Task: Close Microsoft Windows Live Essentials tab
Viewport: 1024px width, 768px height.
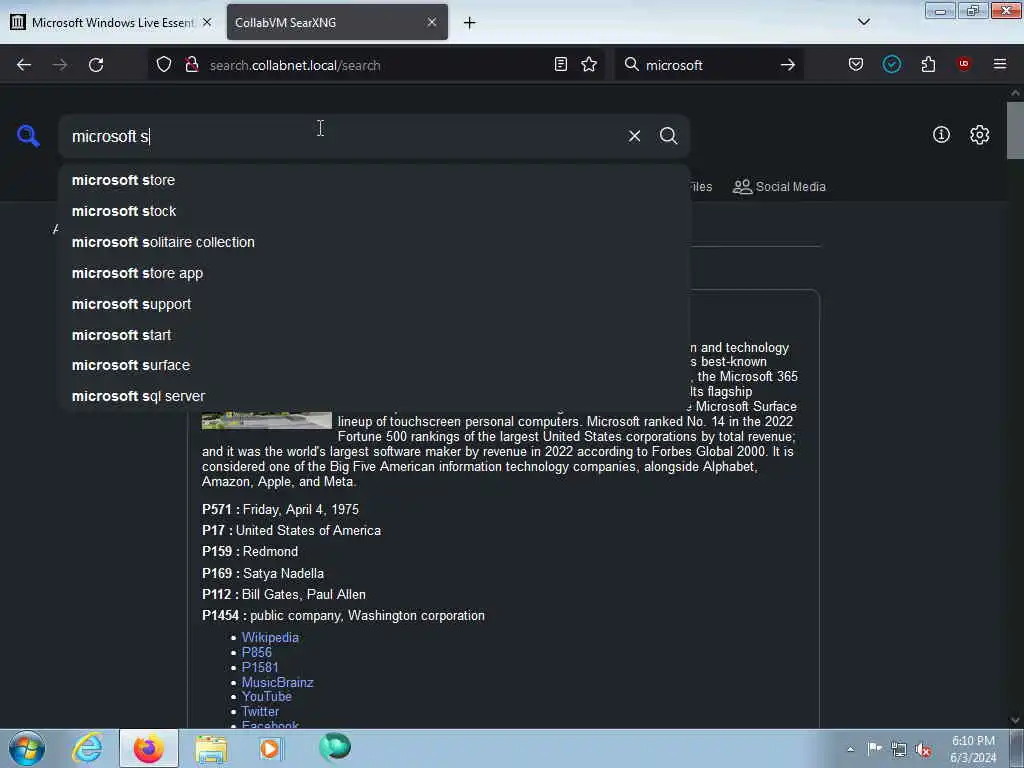Action: point(206,22)
